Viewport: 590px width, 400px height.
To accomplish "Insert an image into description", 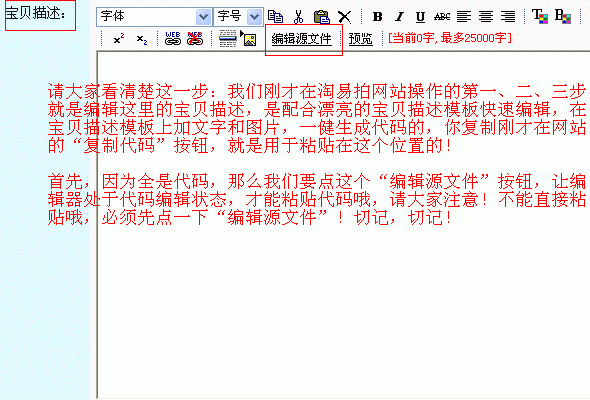I will (x=248, y=38).
